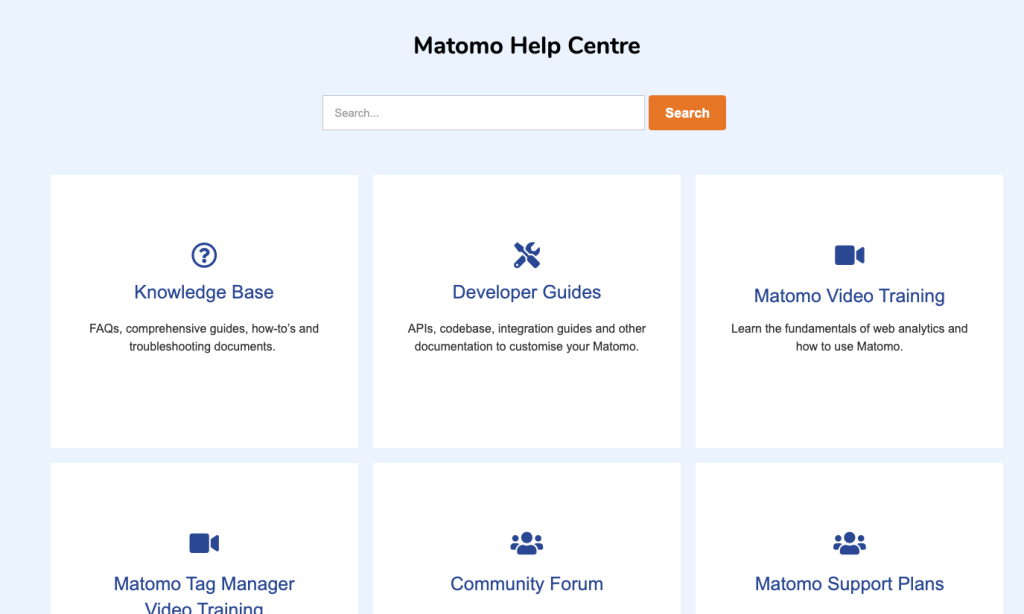This screenshot has width=1024, height=614.
Task: Click the Matomo Tag Manager Video Training card
Action: tap(204, 500)
